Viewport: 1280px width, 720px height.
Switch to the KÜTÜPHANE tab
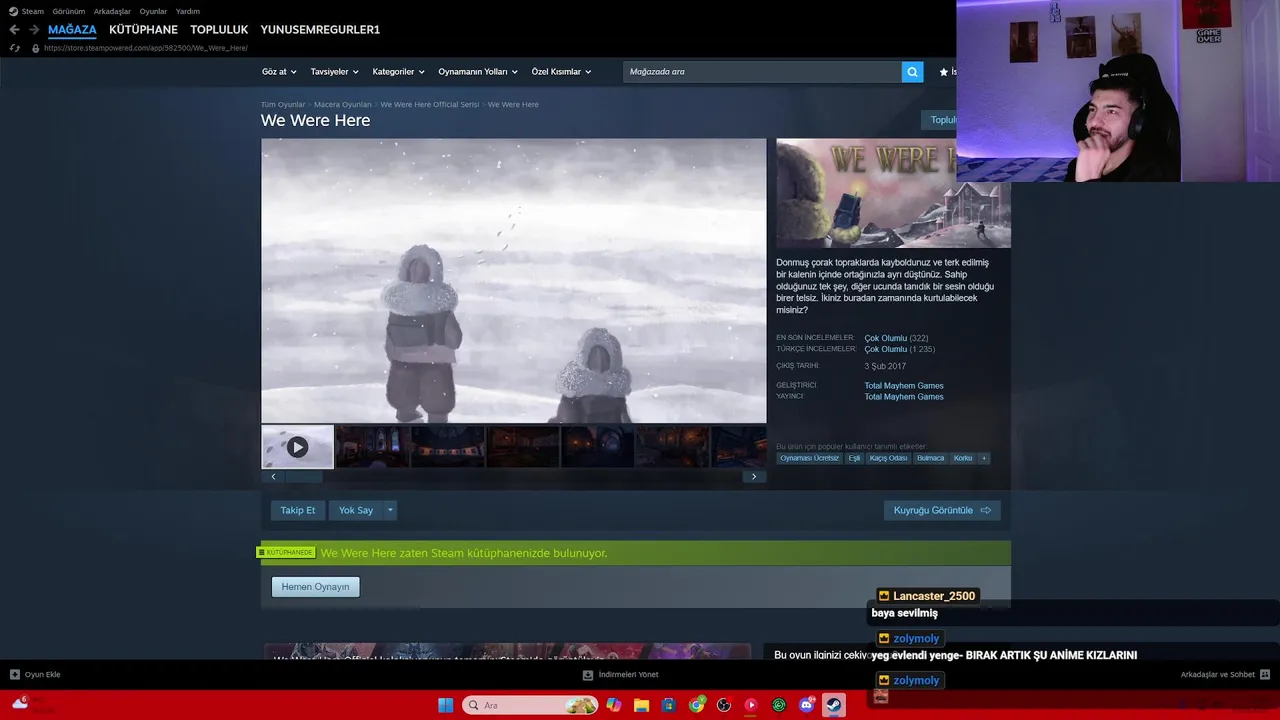[143, 30]
